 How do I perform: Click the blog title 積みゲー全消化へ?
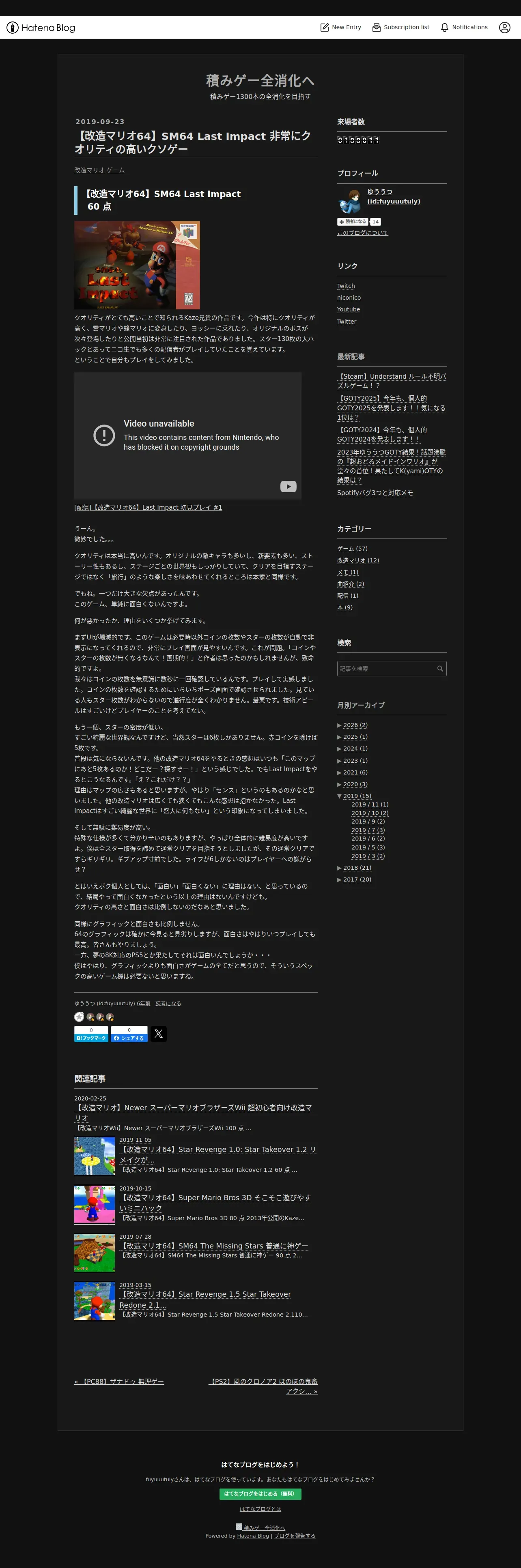(260, 80)
